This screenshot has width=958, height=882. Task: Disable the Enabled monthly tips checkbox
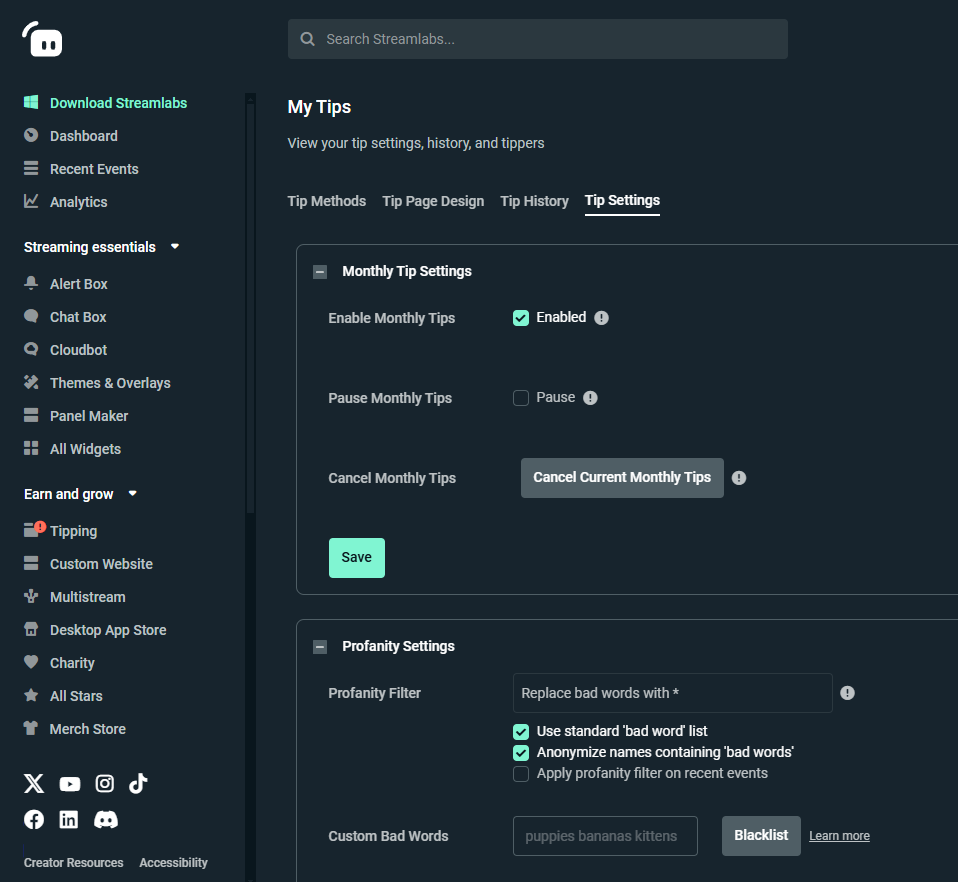(520, 317)
